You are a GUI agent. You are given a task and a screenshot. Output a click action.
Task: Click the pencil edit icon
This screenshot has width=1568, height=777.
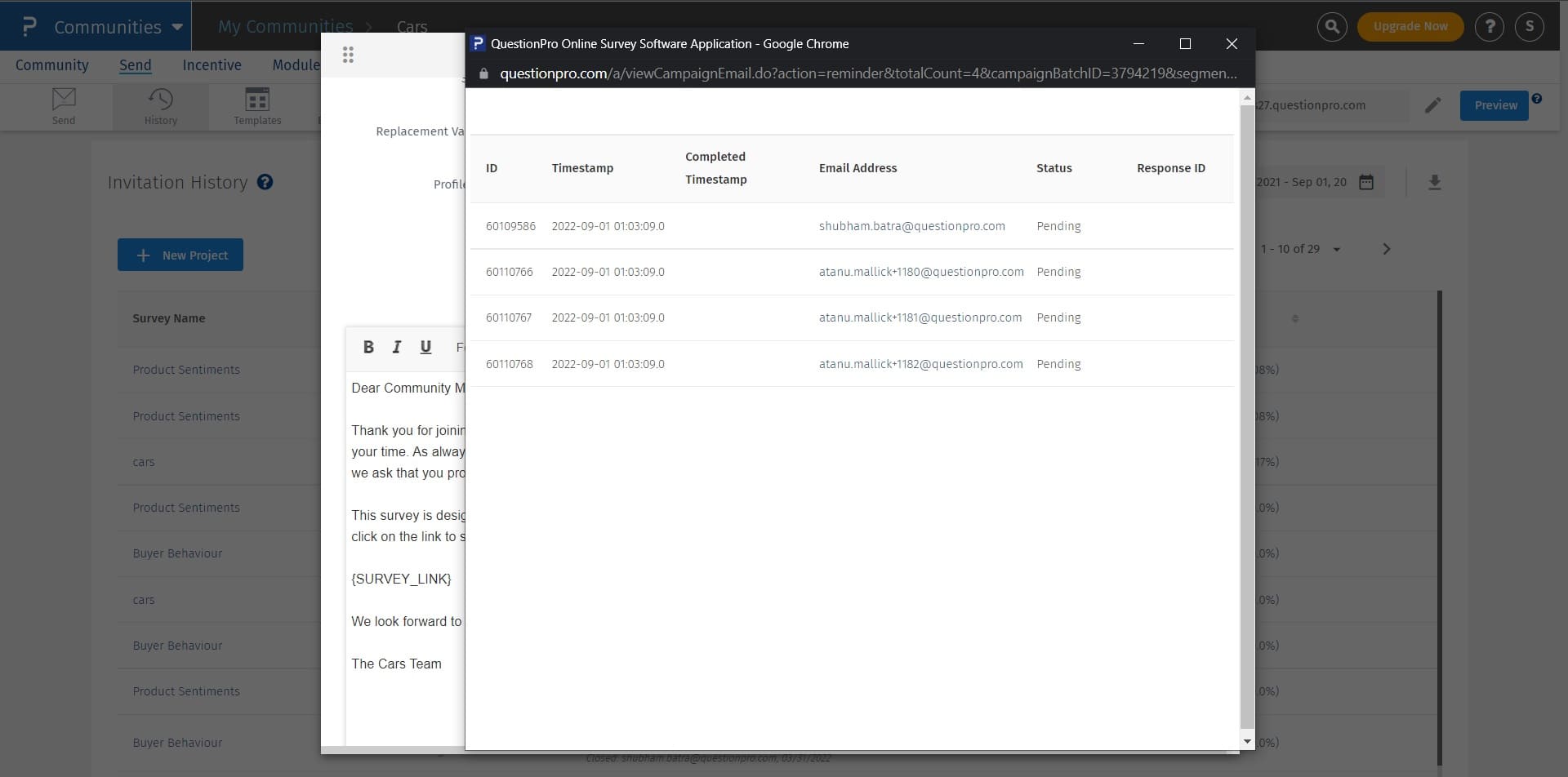(x=1432, y=105)
